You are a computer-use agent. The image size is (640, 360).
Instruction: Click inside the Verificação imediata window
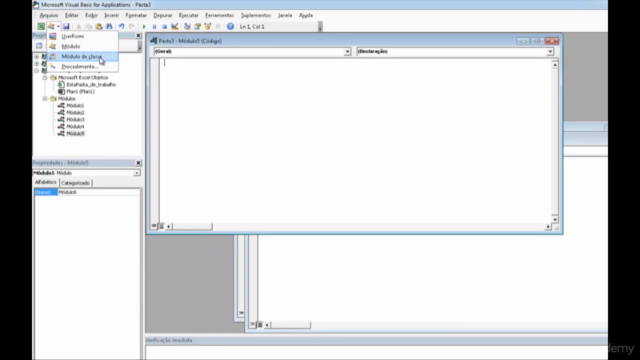click(376, 353)
